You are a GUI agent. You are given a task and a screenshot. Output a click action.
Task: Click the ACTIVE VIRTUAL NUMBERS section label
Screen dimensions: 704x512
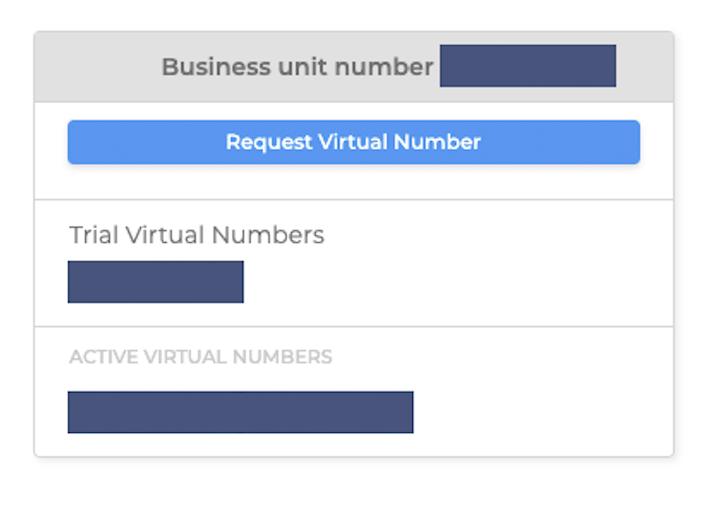click(200, 357)
